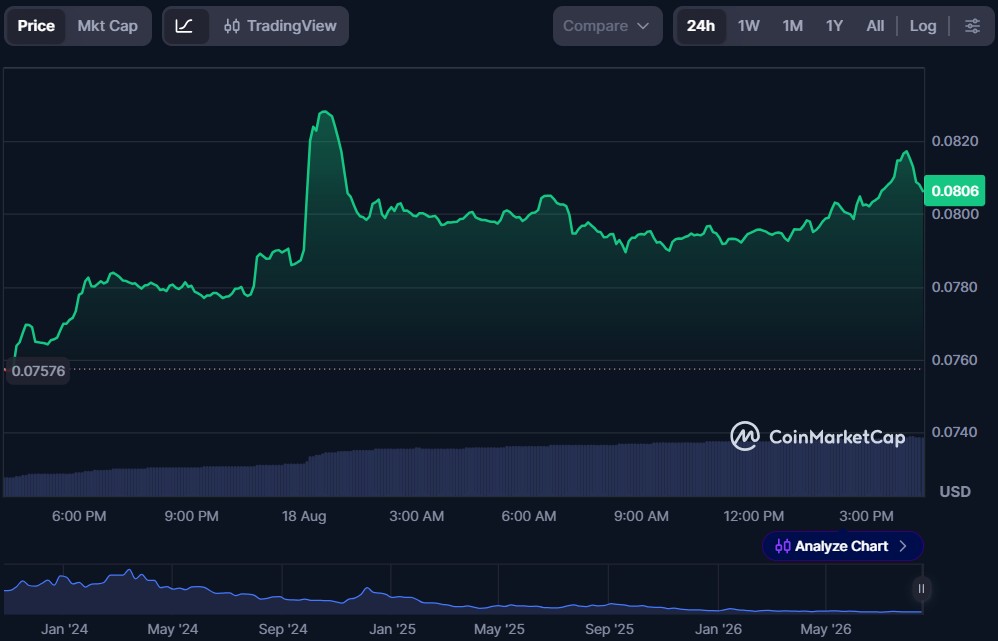Click the price peak near 18 Aug
The image size is (998, 641).
[325, 113]
